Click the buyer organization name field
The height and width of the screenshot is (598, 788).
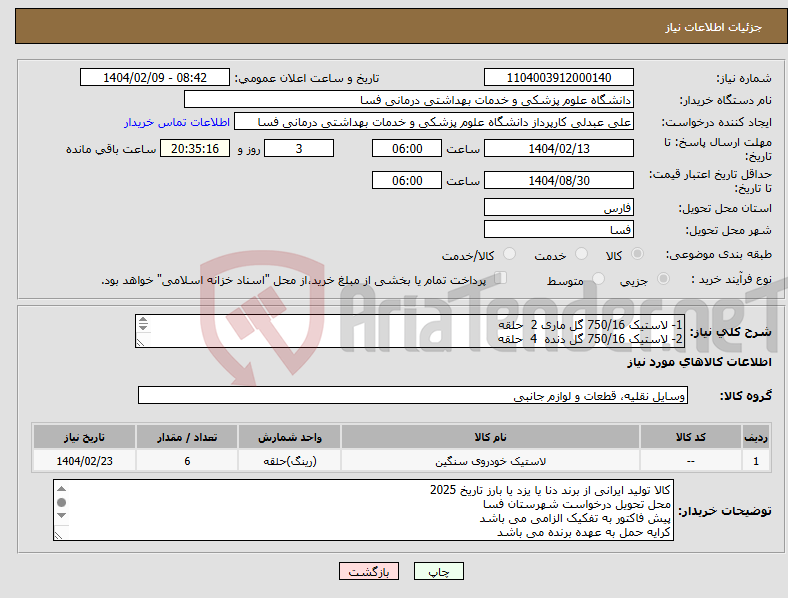409,99
